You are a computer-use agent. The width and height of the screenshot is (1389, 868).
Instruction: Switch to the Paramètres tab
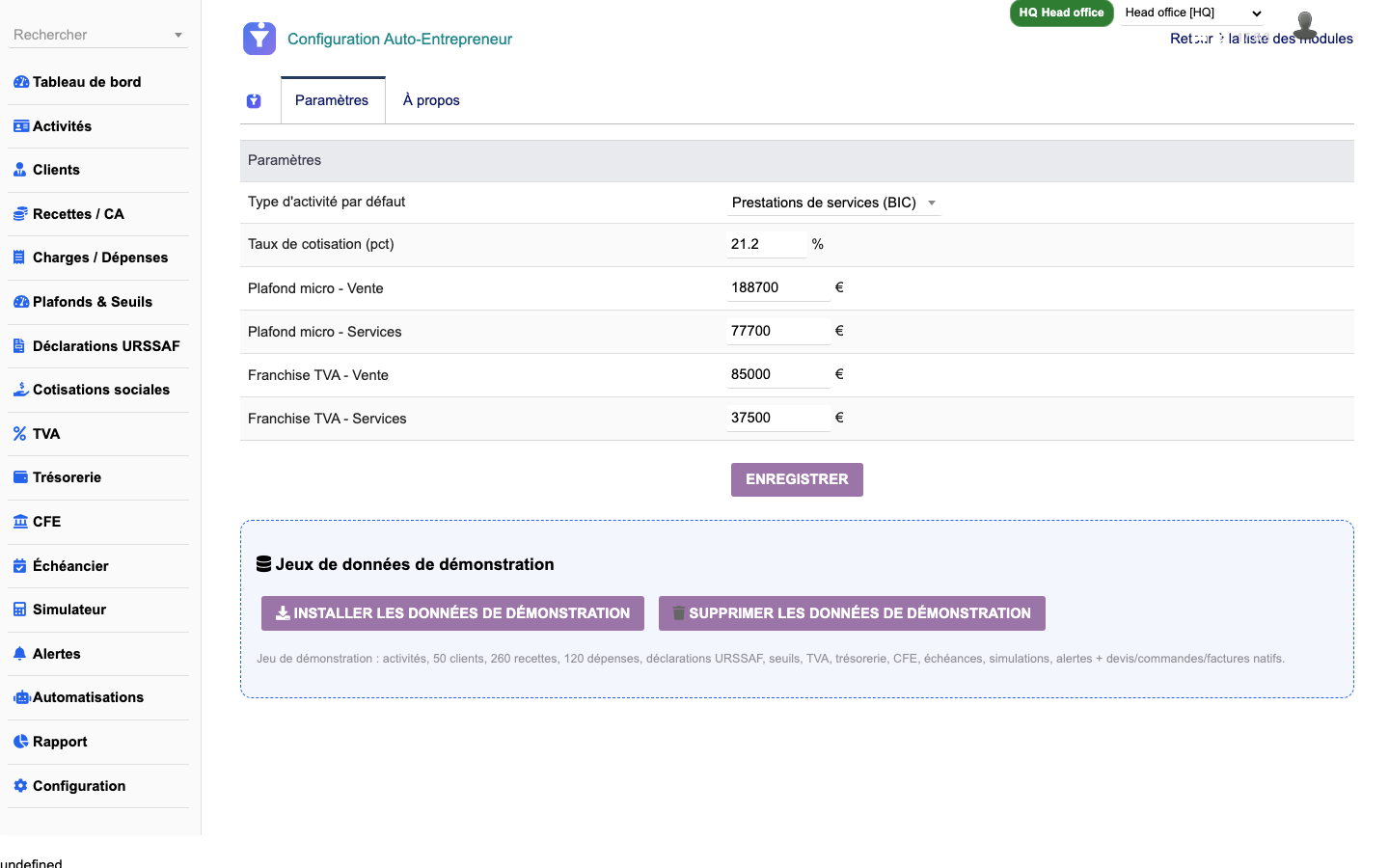pyautogui.click(x=332, y=100)
